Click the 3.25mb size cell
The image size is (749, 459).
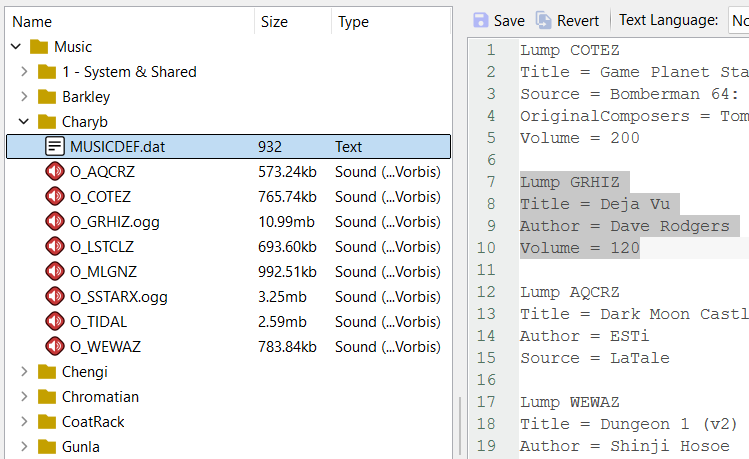[282, 297]
